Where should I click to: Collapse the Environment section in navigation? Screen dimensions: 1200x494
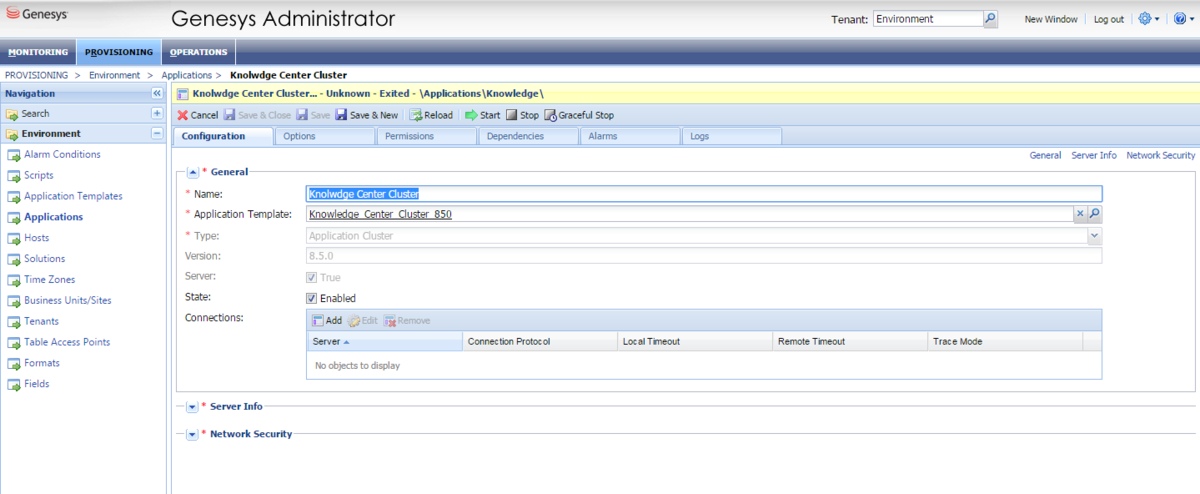(156, 133)
